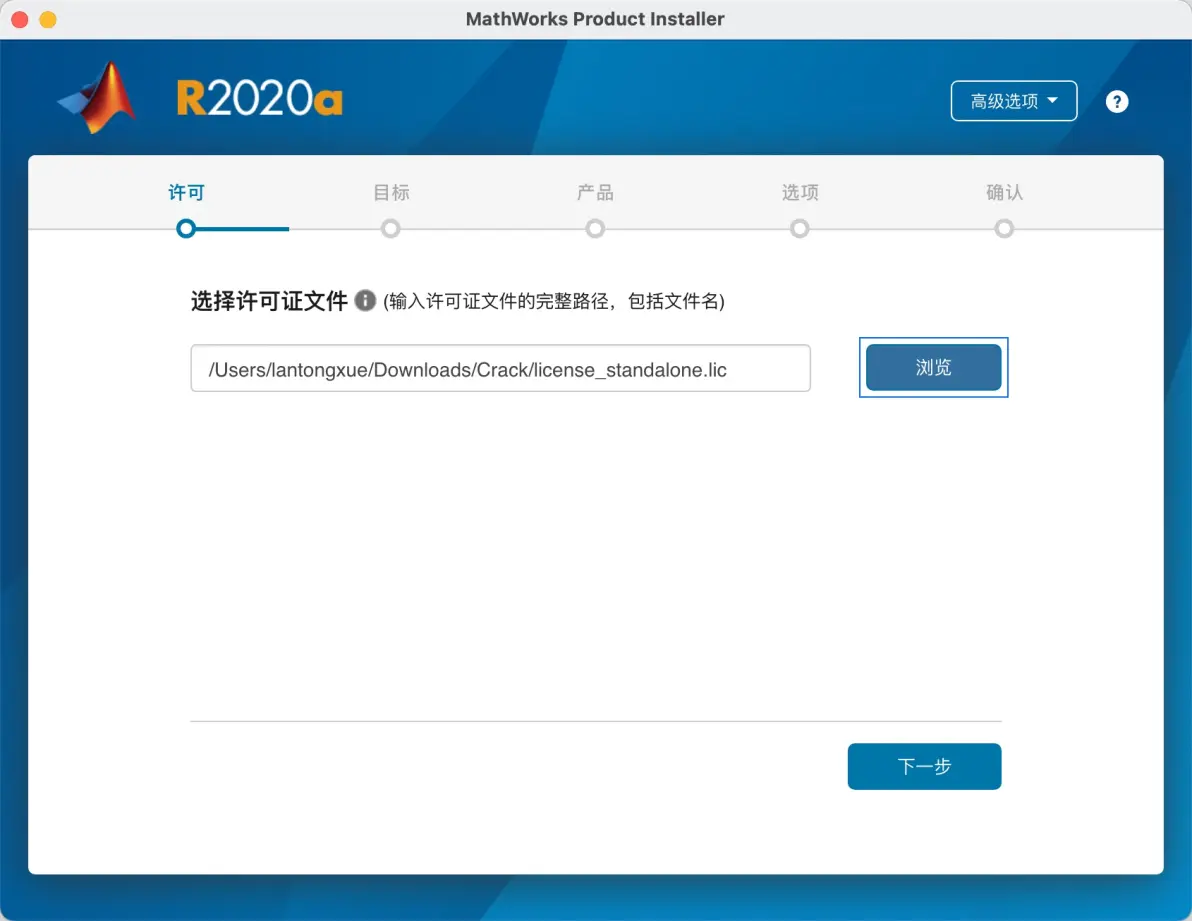Click the progress marker under 选项
1192x921 pixels.
coord(800,229)
